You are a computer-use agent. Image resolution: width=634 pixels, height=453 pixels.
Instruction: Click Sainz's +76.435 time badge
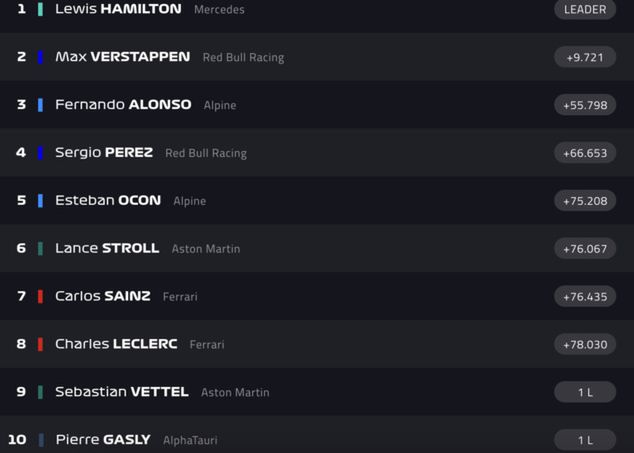pos(585,296)
